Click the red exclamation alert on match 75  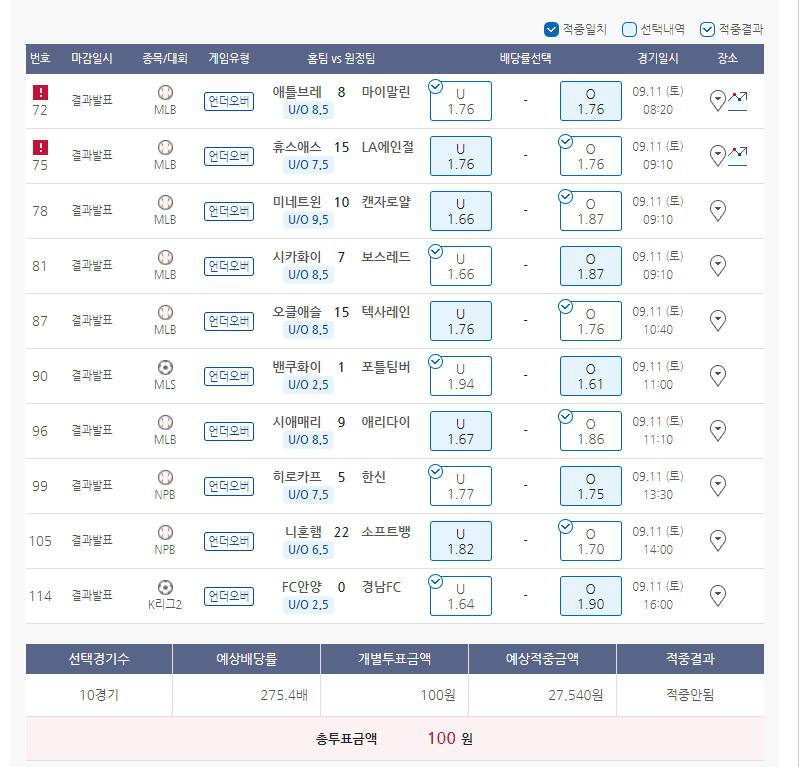pos(40,147)
